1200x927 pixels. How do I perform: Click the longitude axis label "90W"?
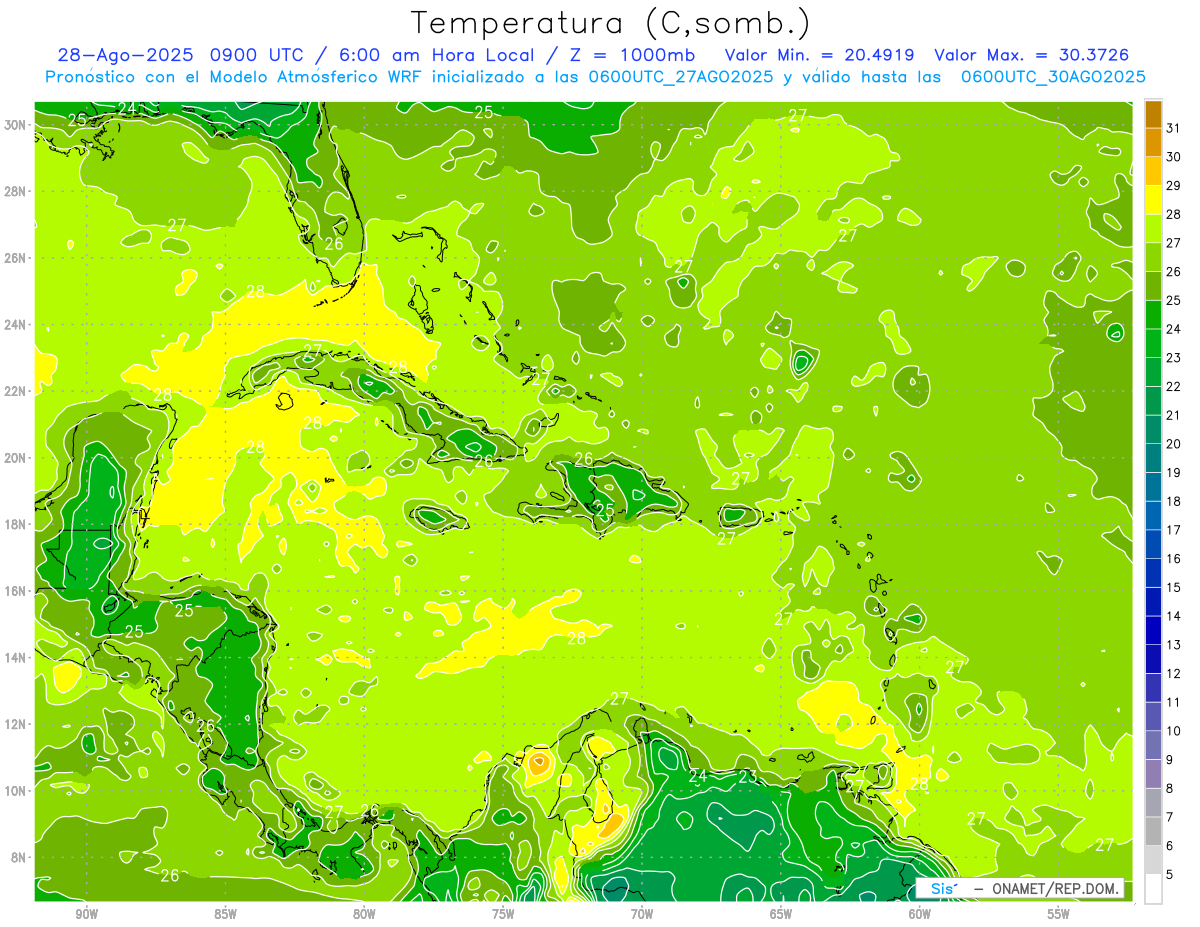coord(86,913)
